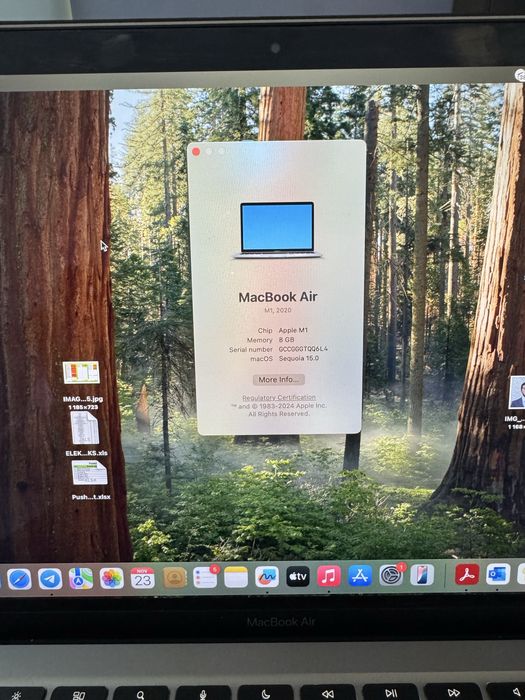
Task: Select the Push...t.xlsx desktop file
Action: click(x=90, y=480)
